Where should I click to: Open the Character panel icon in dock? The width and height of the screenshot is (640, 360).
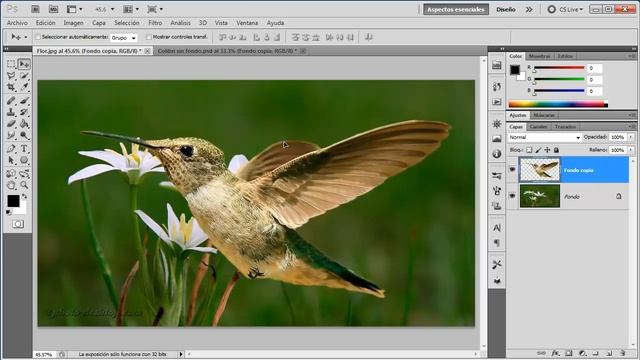pos(497,227)
